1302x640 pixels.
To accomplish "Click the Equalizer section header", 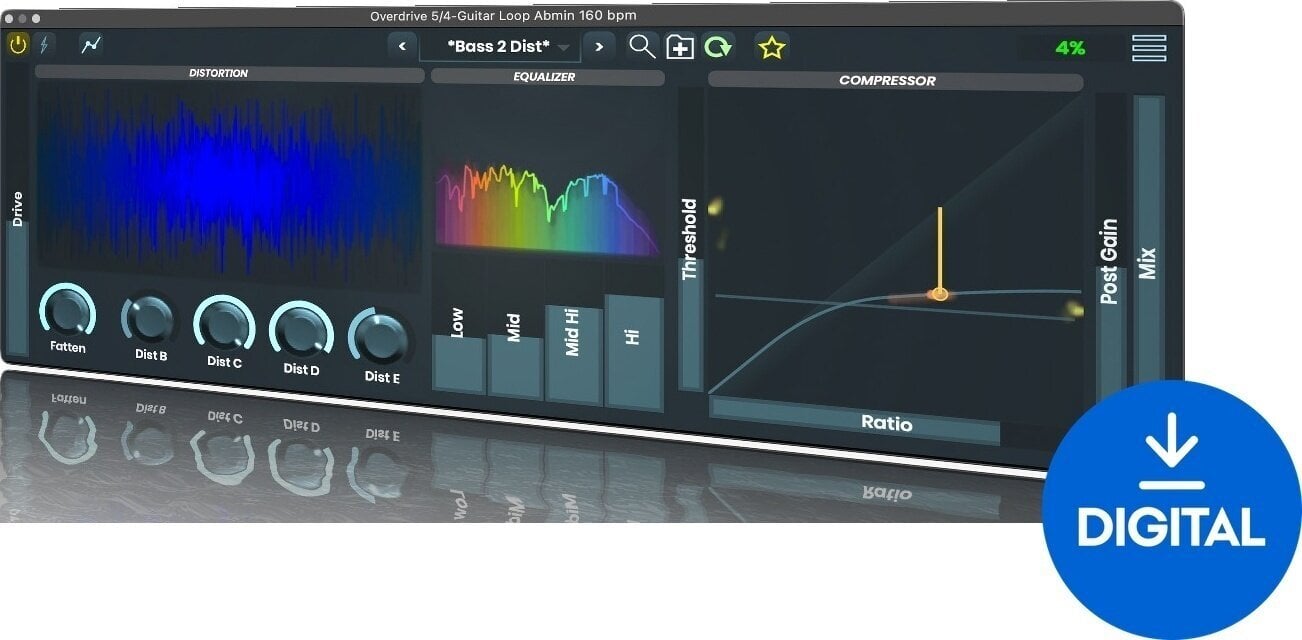I will pos(548,77).
